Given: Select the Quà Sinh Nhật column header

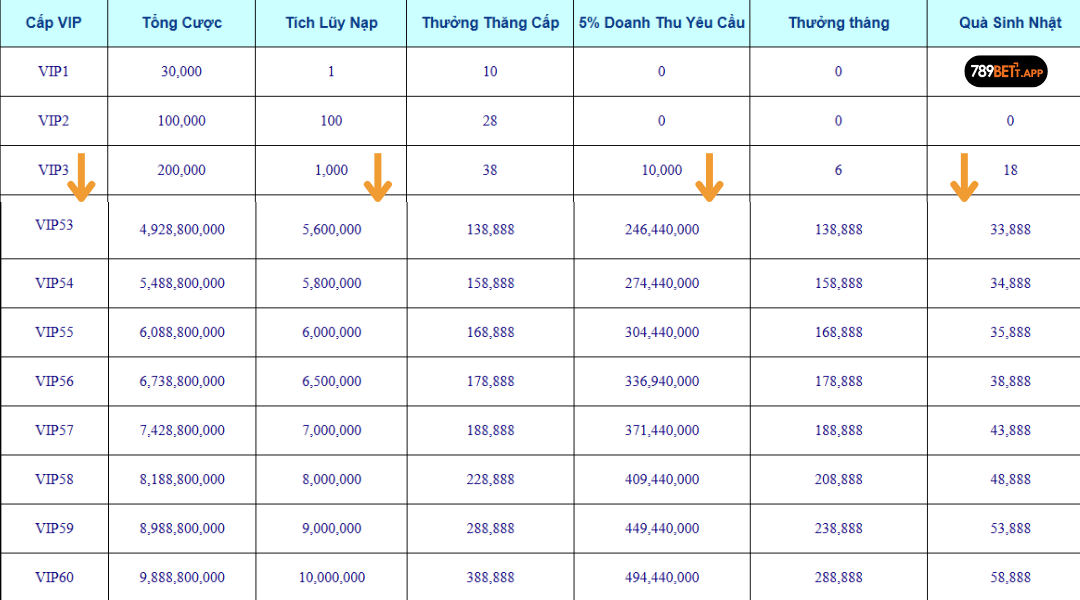Looking at the screenshot, I should (1010, 23).
